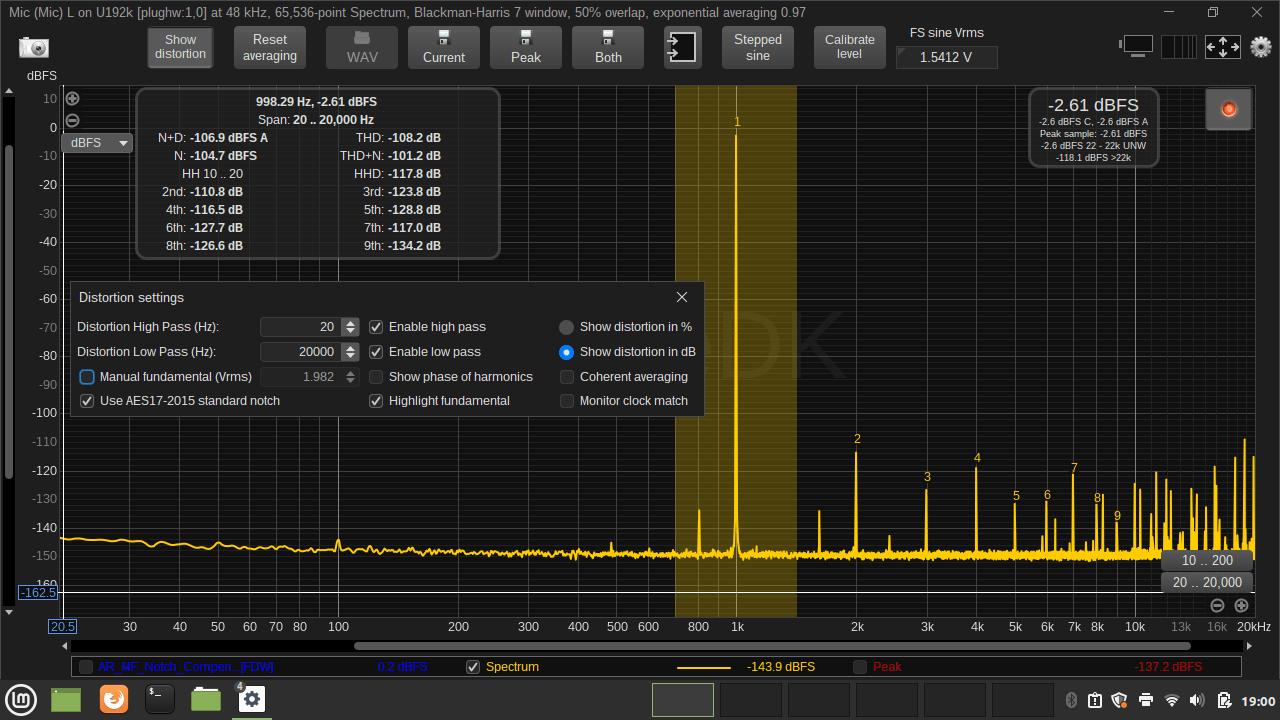Check Coherent averaging
The height and width of the screenshot is (720, 1280).
point(567,377)
